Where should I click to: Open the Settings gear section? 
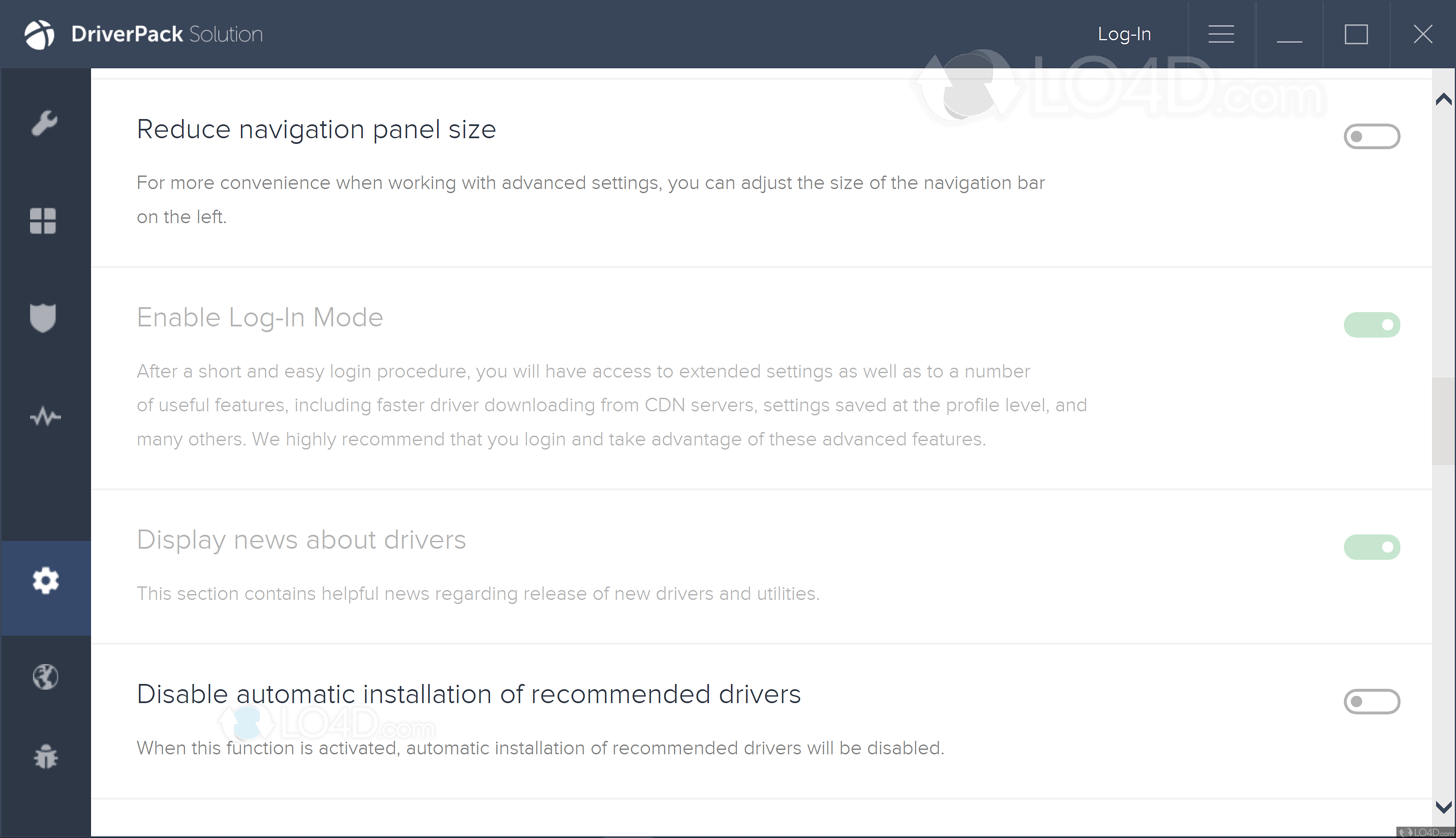pyautogui.click(x=45, y=580)
